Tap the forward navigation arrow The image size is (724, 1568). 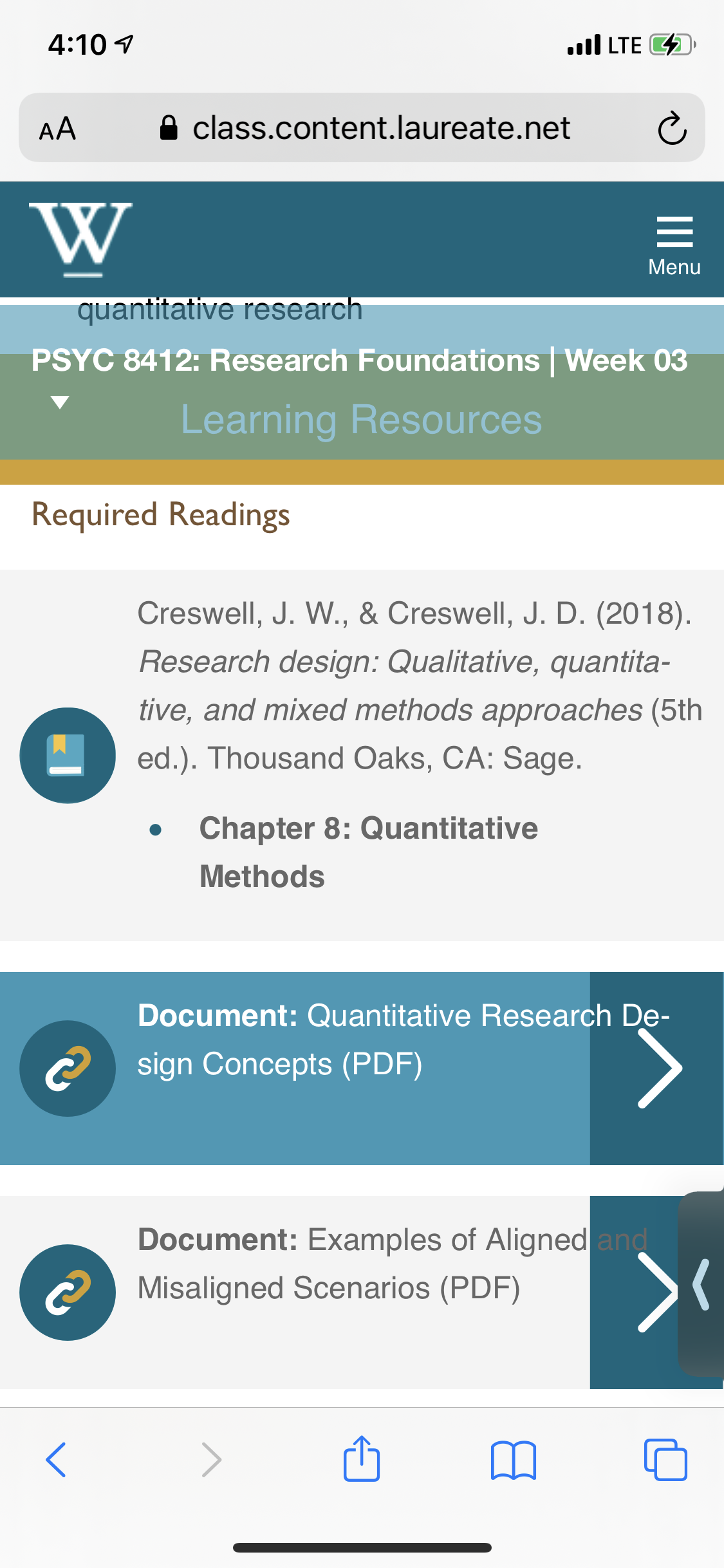[x=211, y=1459]
